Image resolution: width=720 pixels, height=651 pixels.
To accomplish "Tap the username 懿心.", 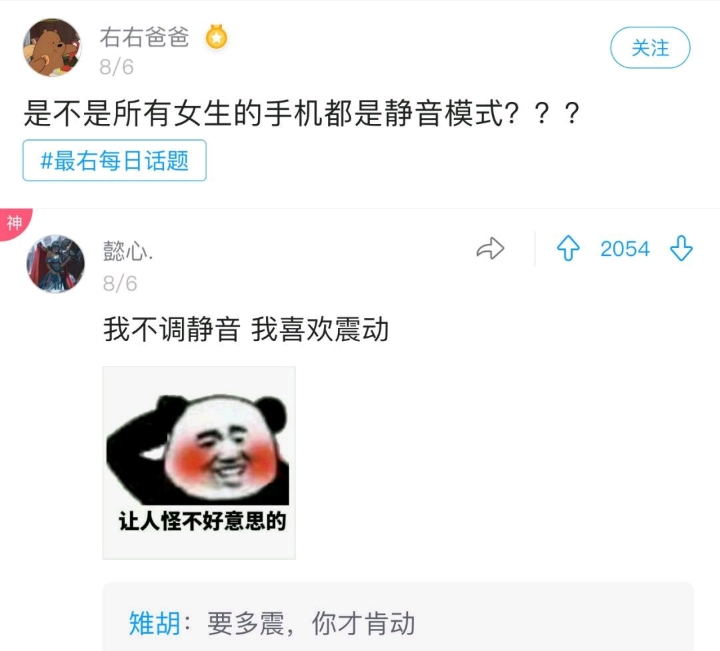I will tap(128, 251).
